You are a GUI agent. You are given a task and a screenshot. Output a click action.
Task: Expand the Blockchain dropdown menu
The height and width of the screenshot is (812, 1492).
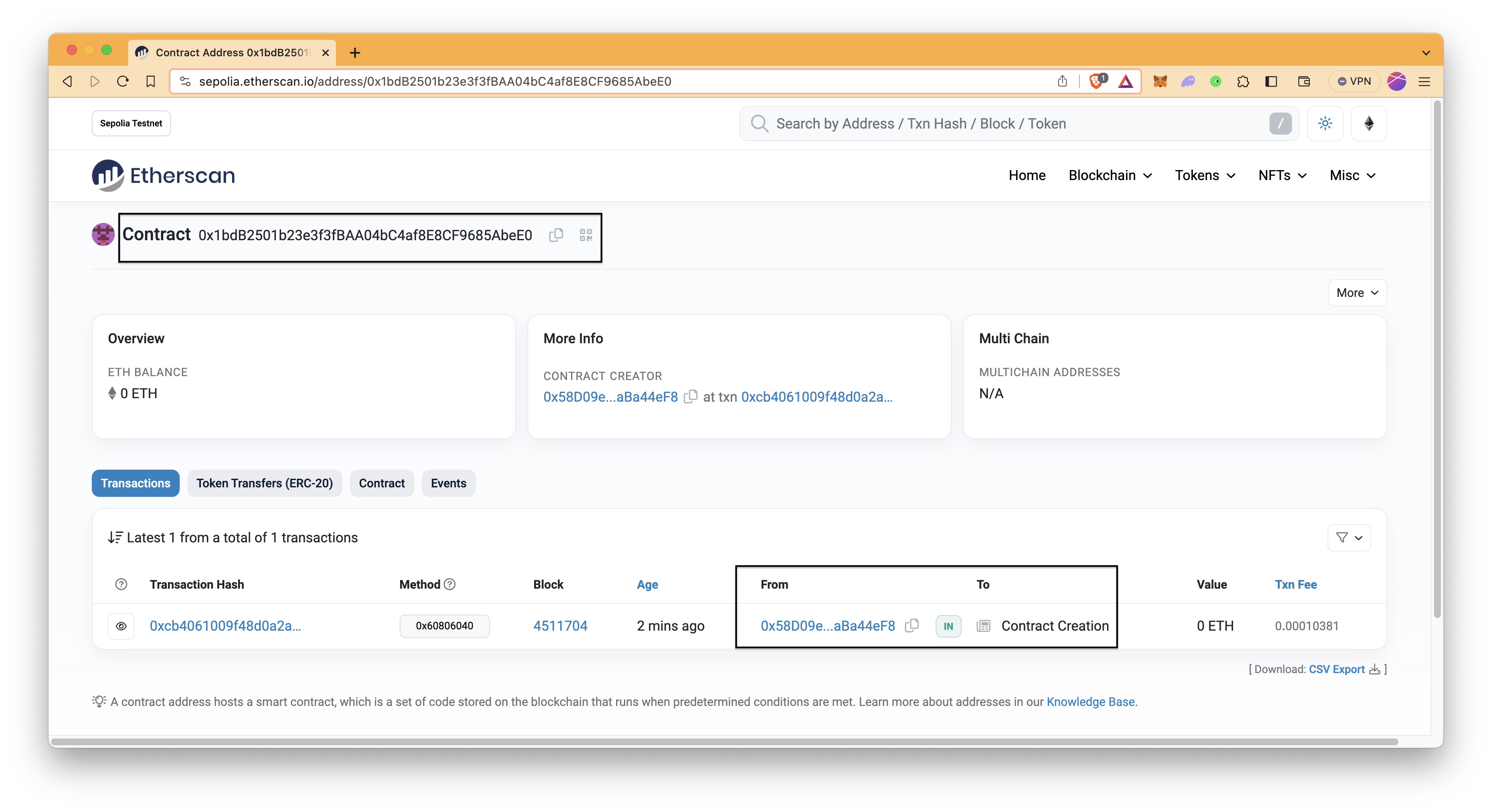1110,175
